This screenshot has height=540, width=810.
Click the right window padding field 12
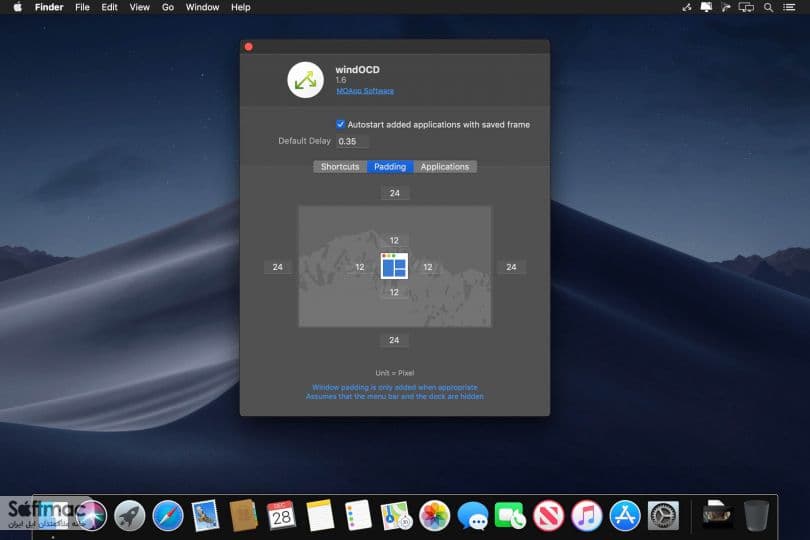tap(428, 267)
